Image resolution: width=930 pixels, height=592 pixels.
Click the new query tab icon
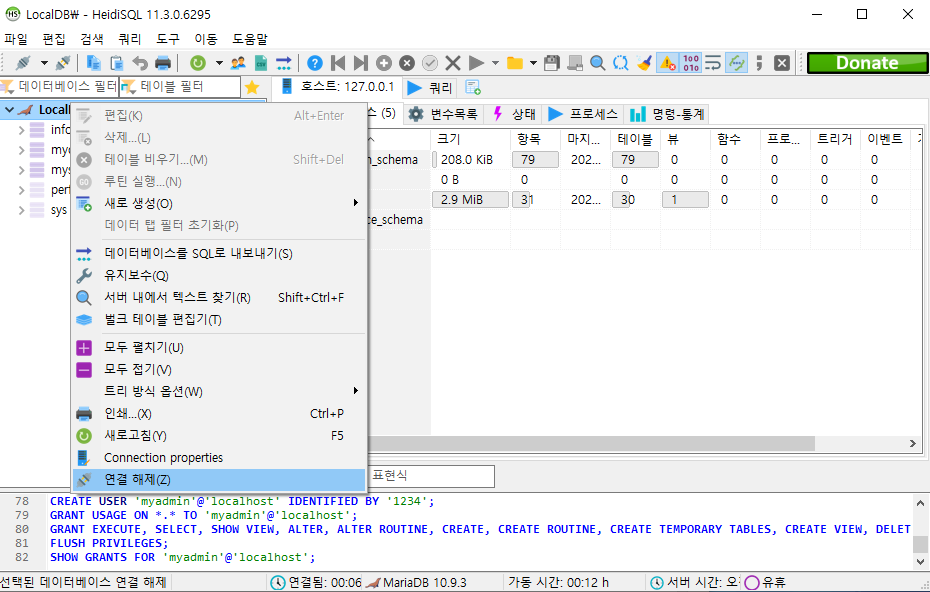(473, 87)
